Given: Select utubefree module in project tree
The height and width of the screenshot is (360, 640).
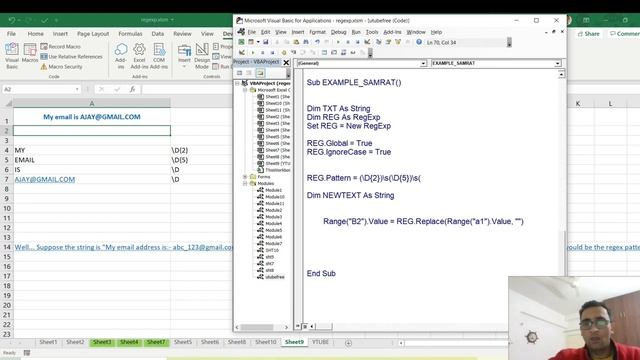Looking at the screenshot, I should [275, 277].
